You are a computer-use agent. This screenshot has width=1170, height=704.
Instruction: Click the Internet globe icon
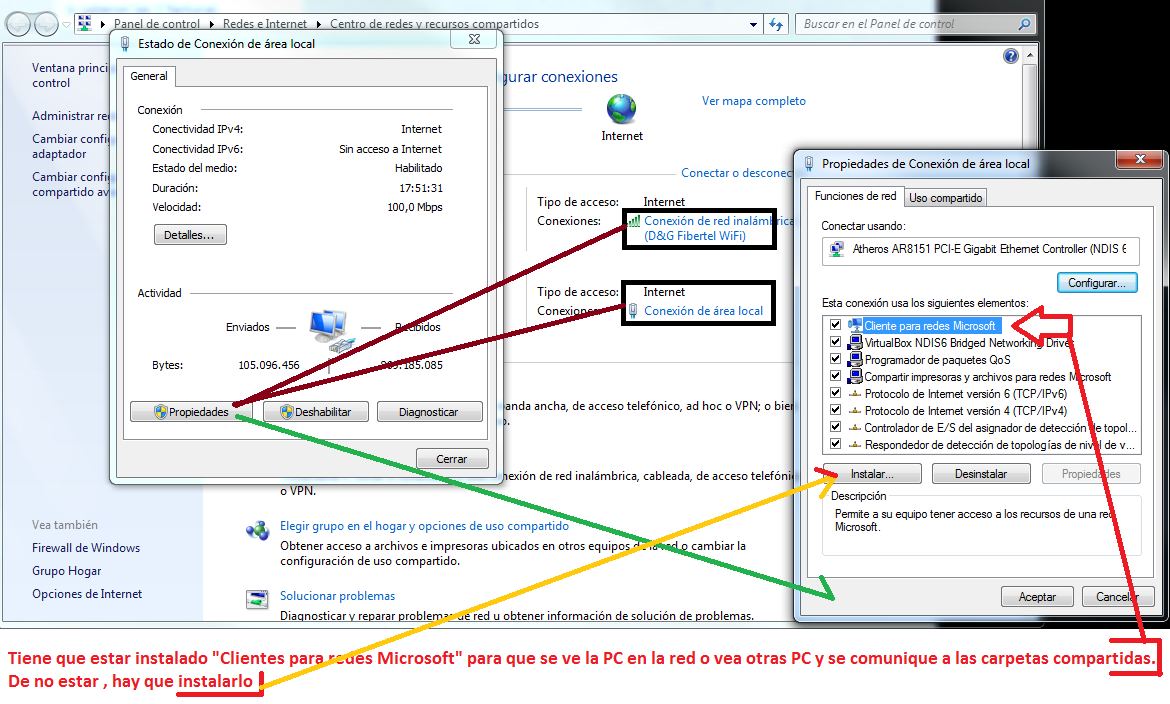(x=622, y=108)
